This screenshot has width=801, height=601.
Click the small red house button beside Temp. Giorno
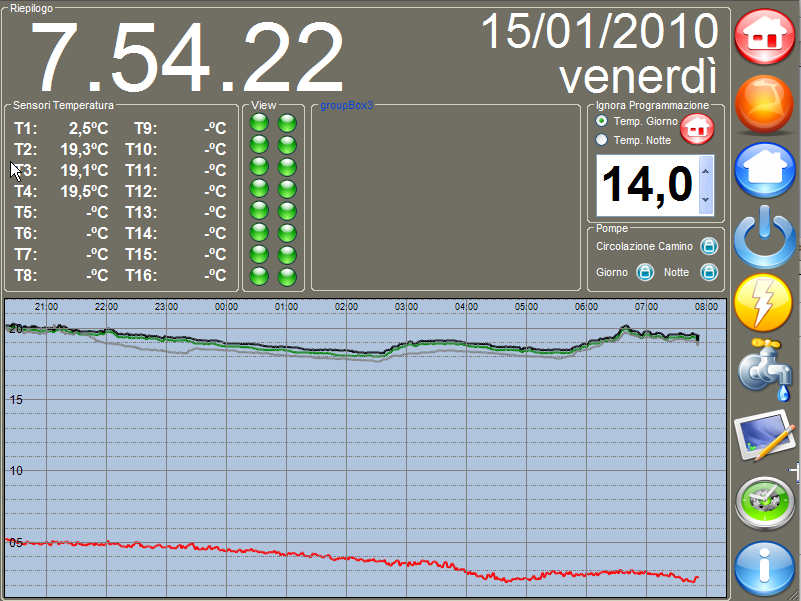click(698, 128)
